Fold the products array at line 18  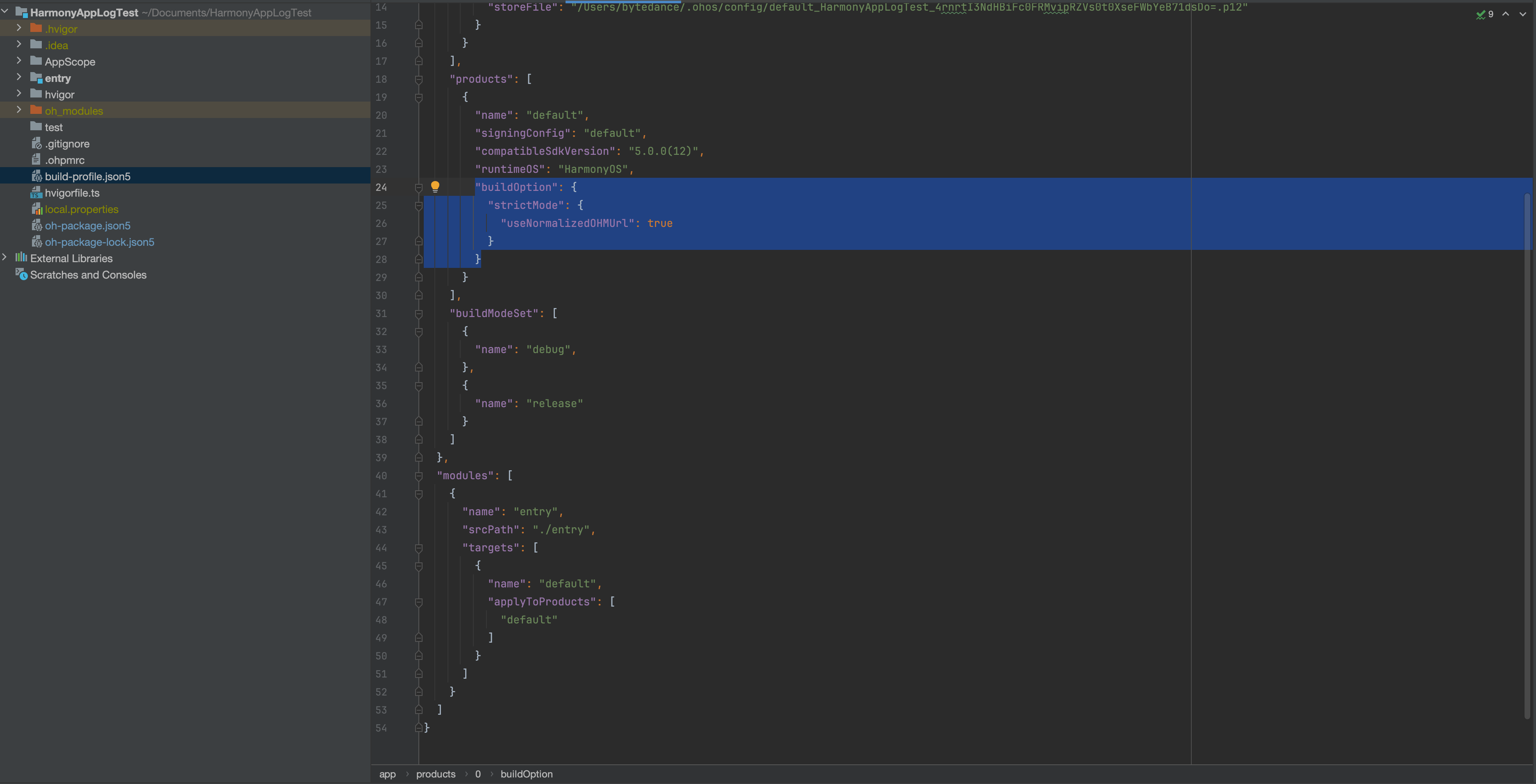tap(418, 79)
